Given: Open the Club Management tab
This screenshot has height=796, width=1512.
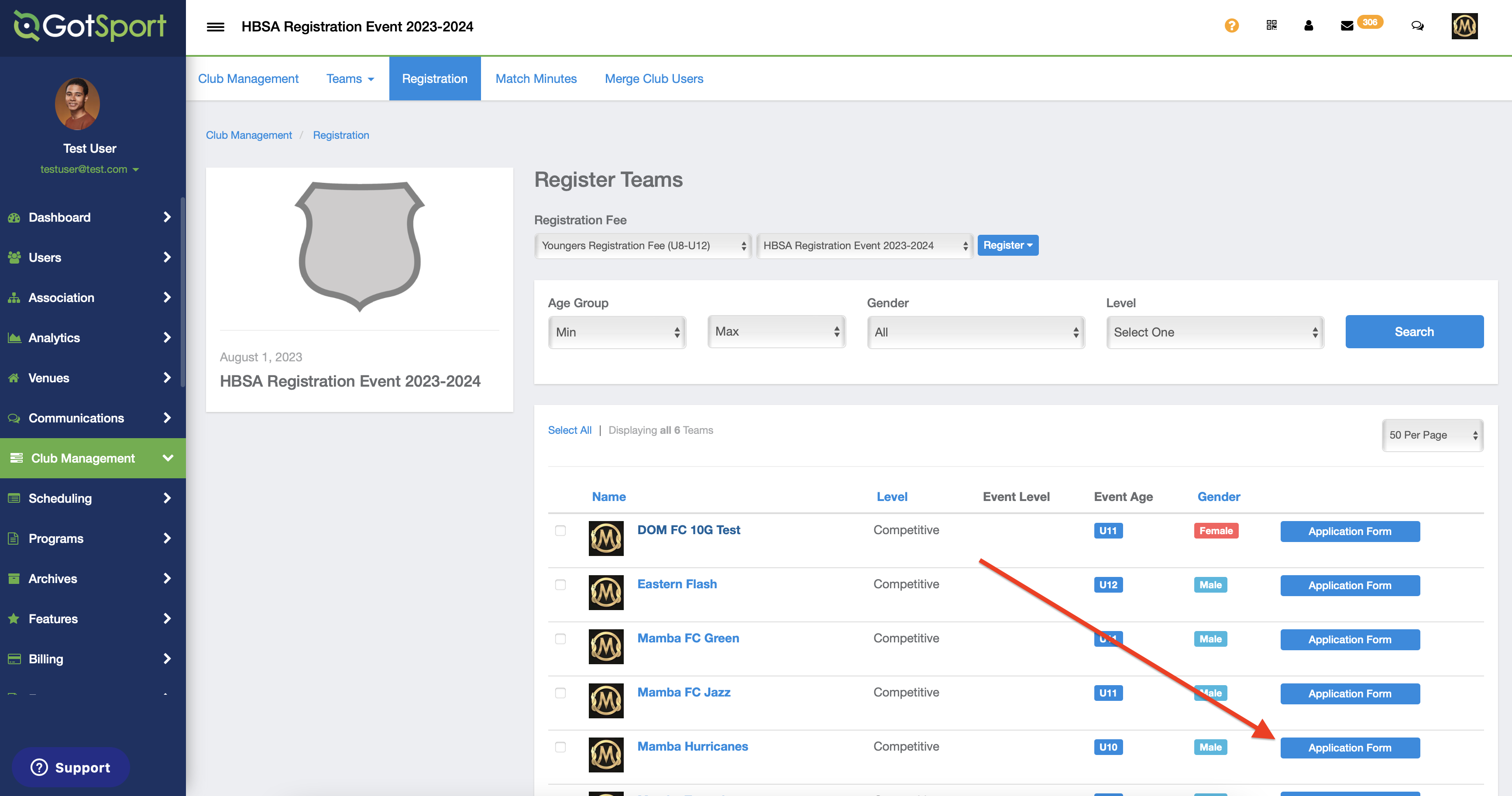Looking at the screenshot, I should click(248, 79).
